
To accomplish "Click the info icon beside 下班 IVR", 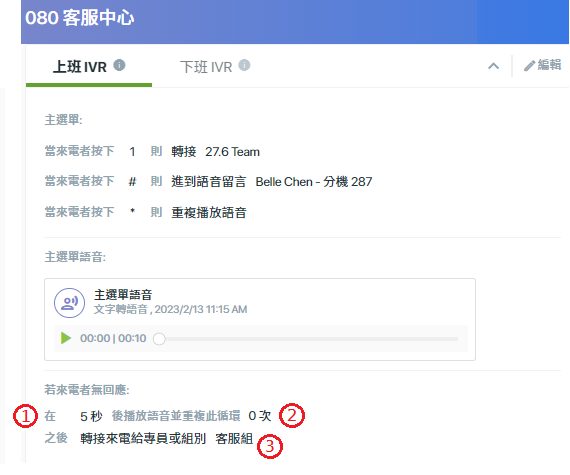I will click(244, 65).
